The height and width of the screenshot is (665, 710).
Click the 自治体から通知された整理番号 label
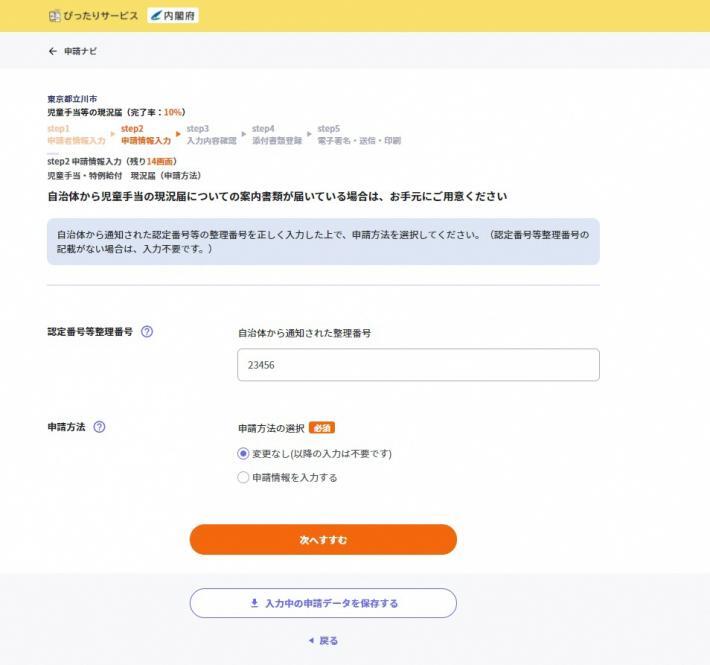pyautogui.click(x=304, y=333)
